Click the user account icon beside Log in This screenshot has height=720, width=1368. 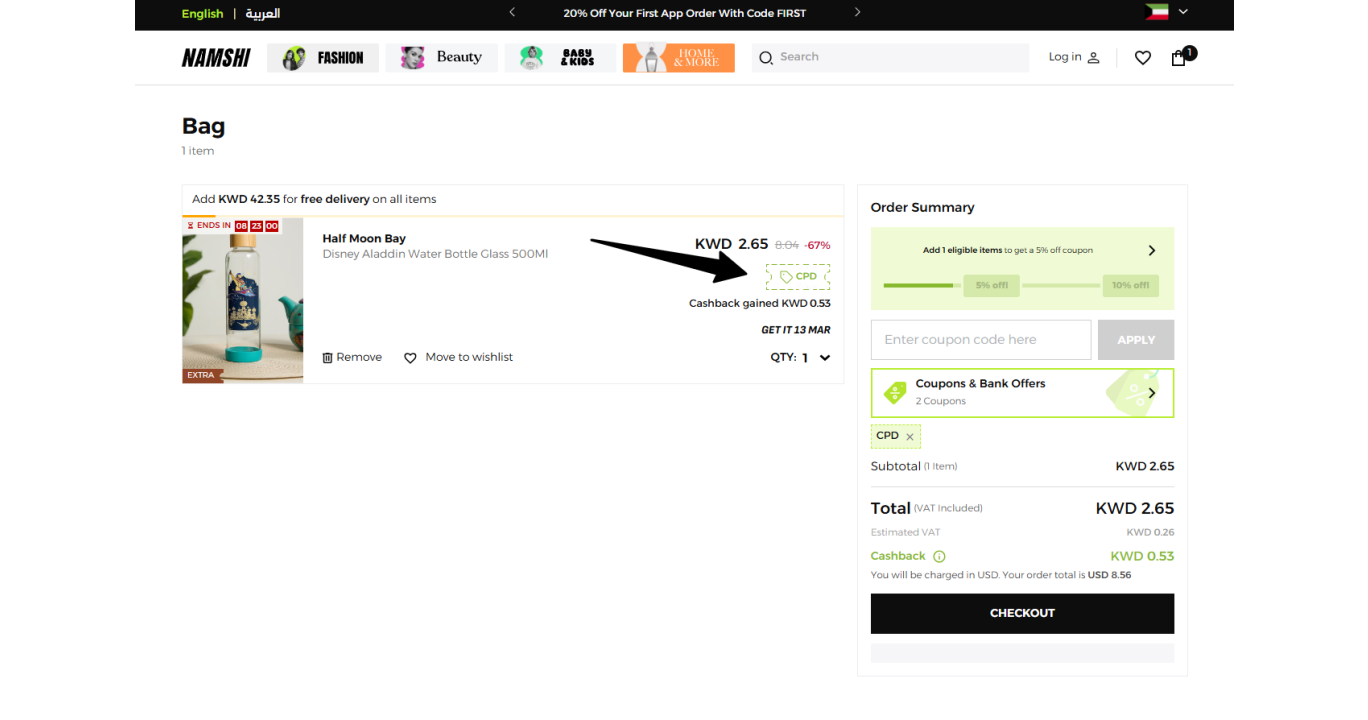(x=1093, y=58)
